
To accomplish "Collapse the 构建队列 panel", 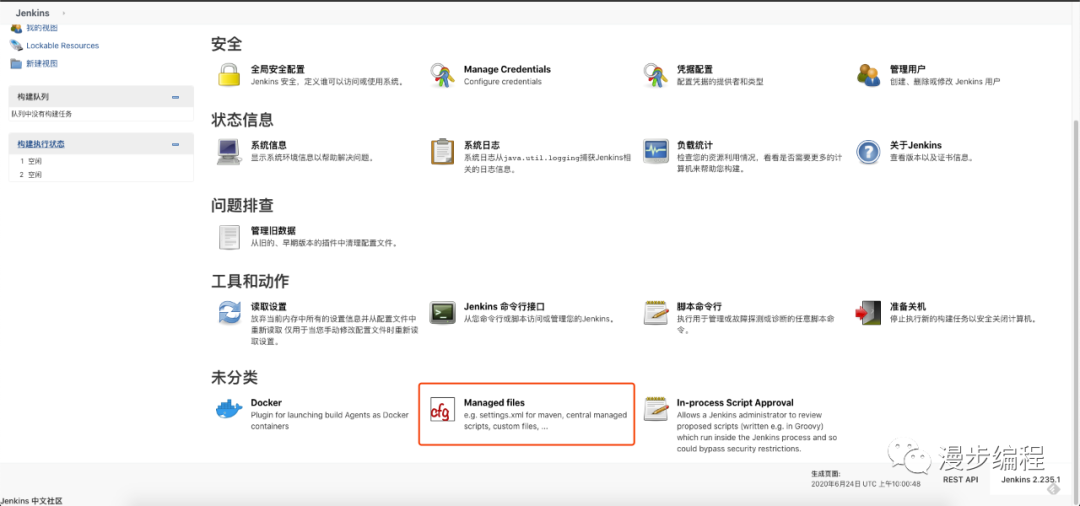I will point(176,97).
